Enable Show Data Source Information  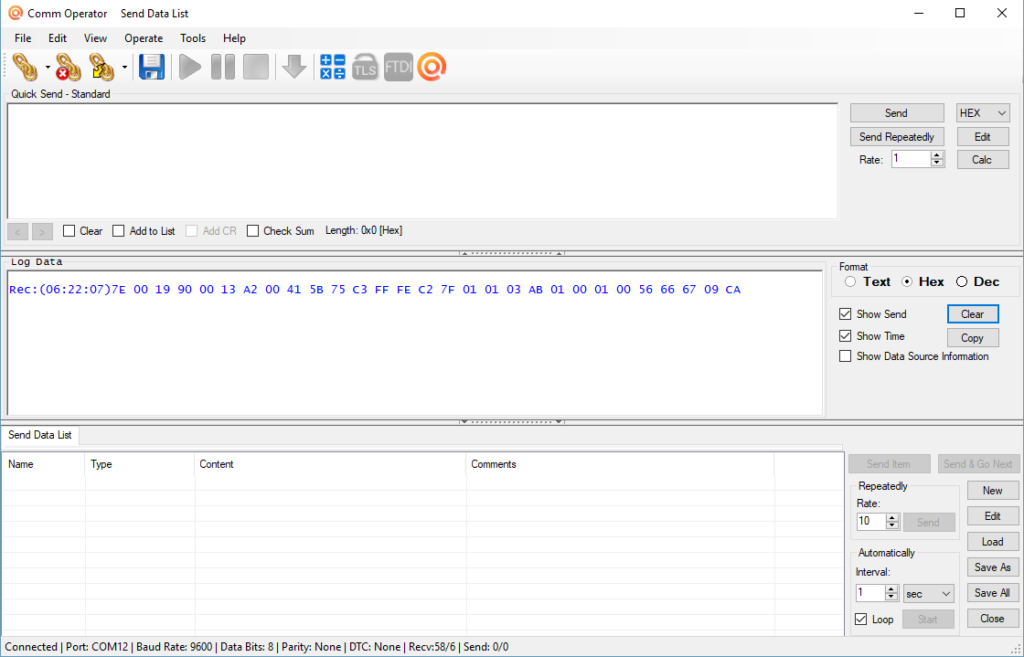(x=846, y=356)
